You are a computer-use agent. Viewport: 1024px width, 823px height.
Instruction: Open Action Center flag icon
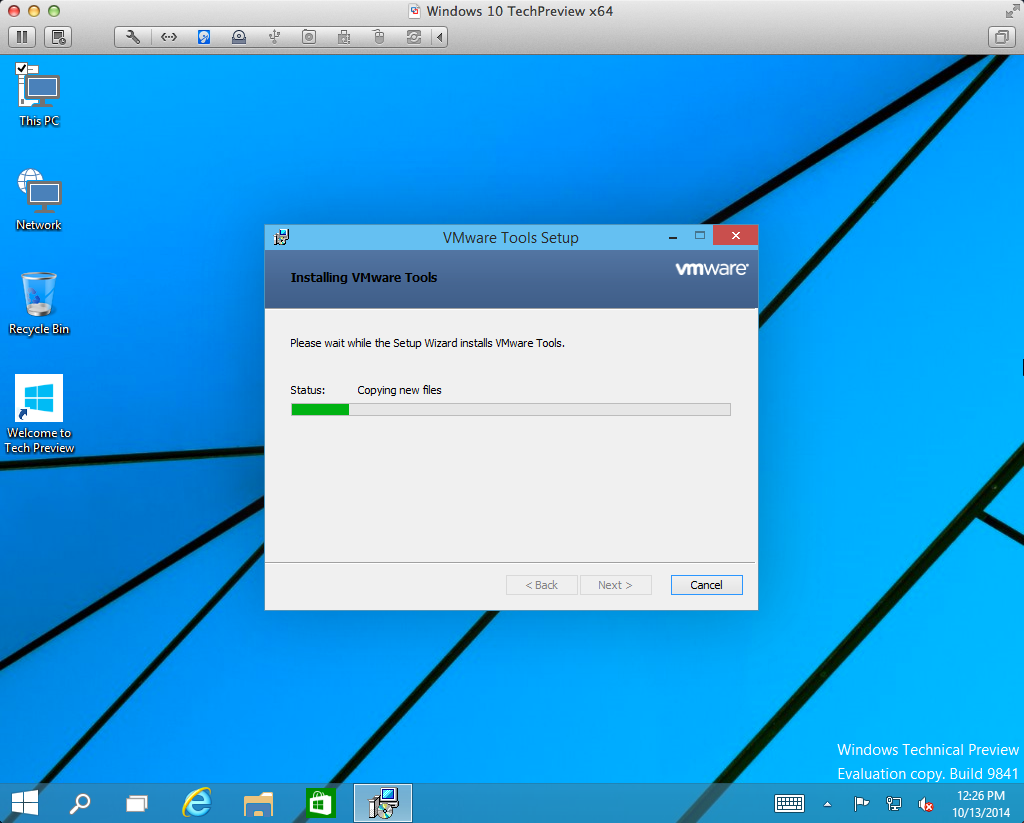861,803
